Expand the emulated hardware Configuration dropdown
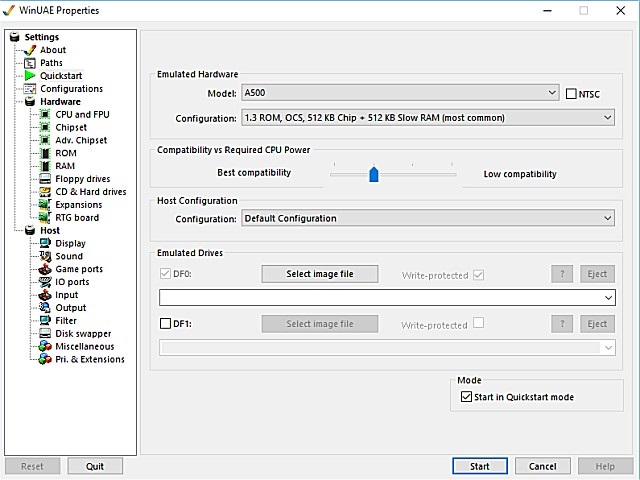The height and width of the screenshot is (480, 640). (x=428, y=118)
